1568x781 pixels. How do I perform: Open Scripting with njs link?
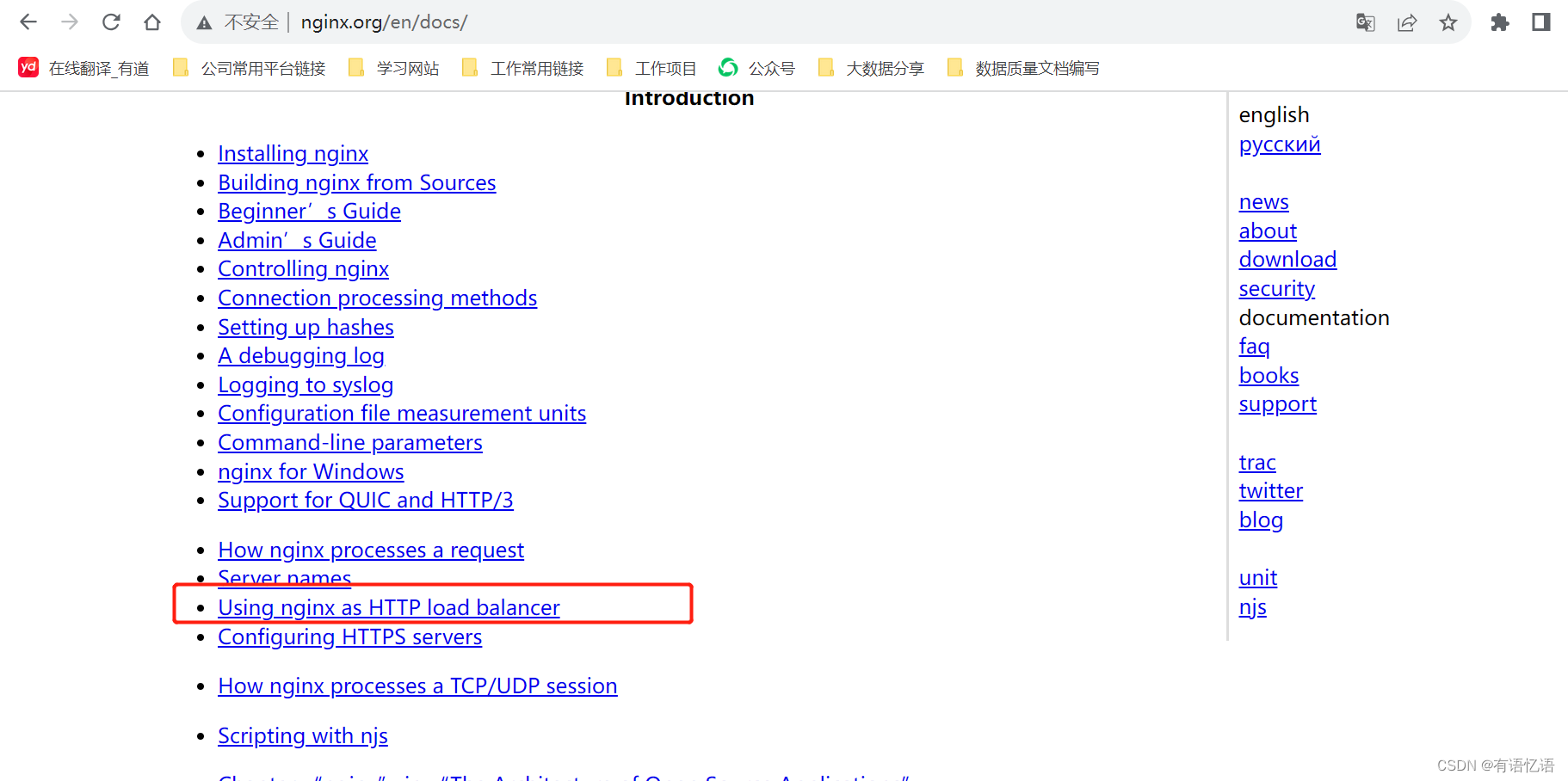coord(303,736)
